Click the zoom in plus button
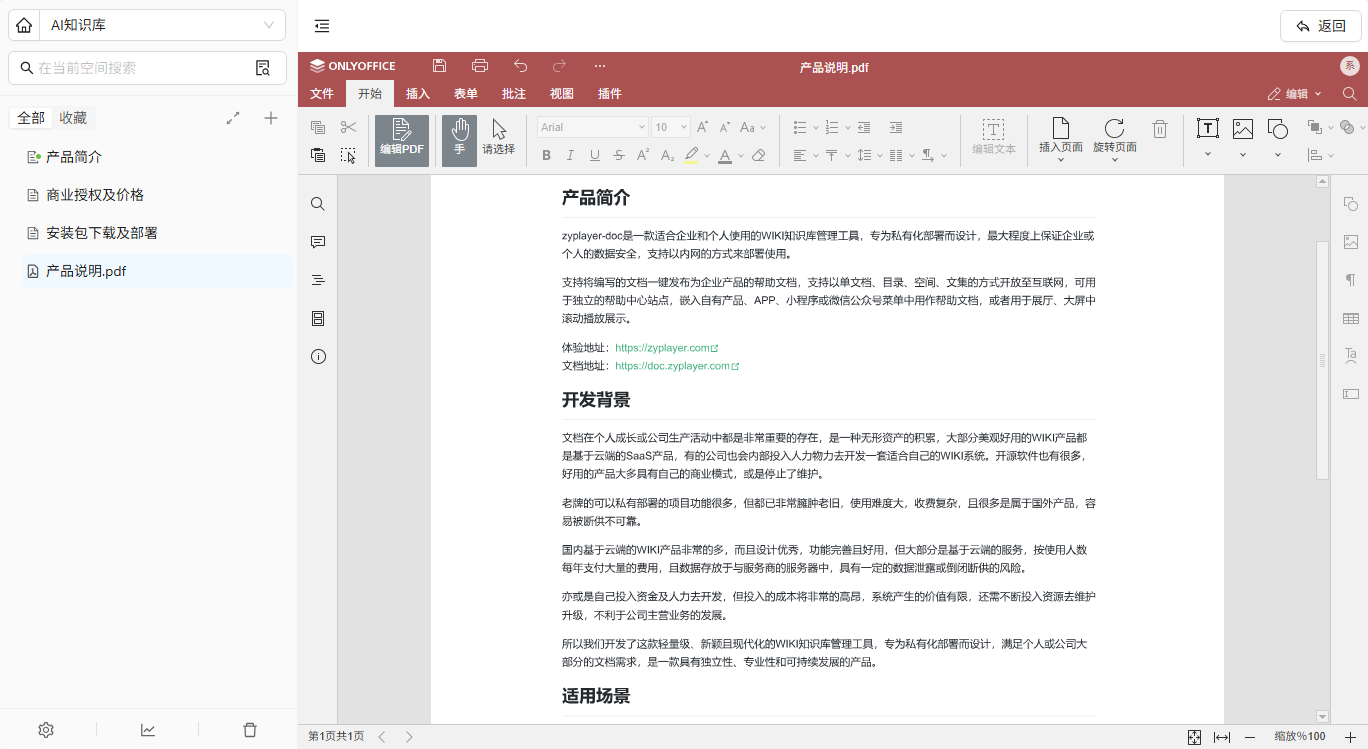 coord(1350,737)
